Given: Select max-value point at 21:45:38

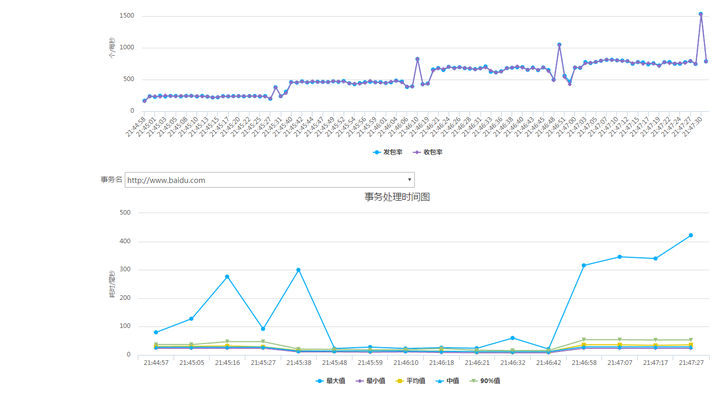Looking at the screenshot, I should click(298, 270).
